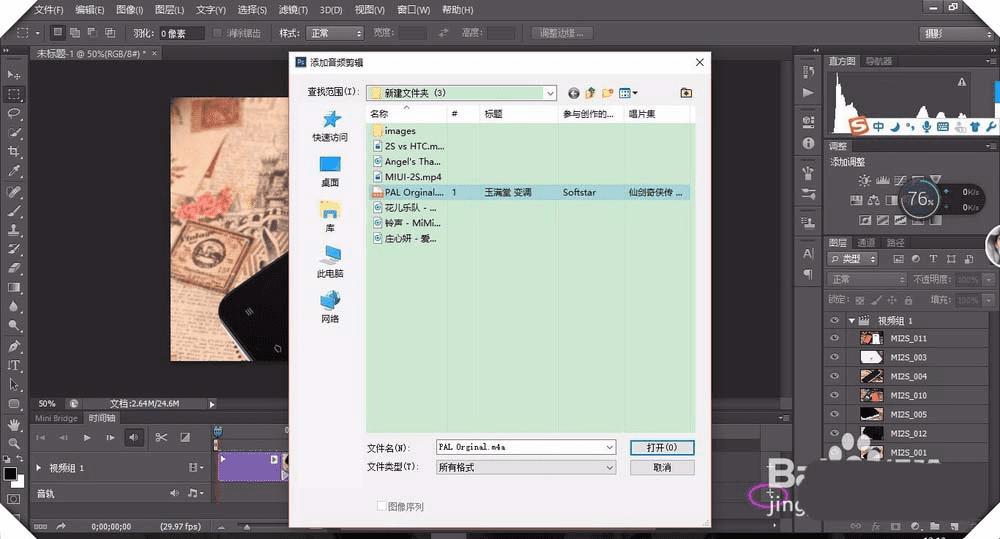This screenshot has width=1000, height=539.
Task: Open the 图层(L) menu
Action: point(169,10)
